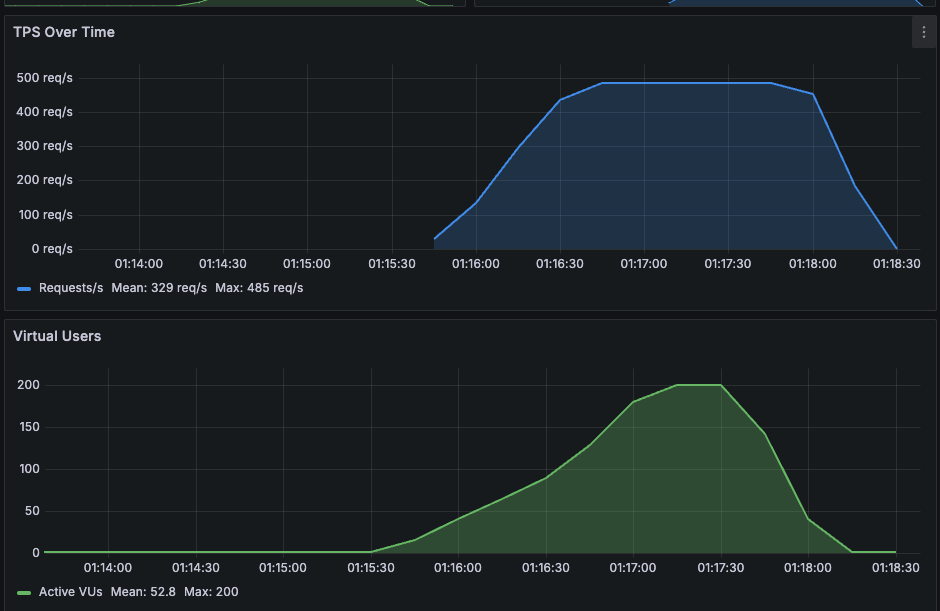The image size is (940, 611).
Task: Click the TPS line's flat peak at 01:17:00
Action: 644,83
